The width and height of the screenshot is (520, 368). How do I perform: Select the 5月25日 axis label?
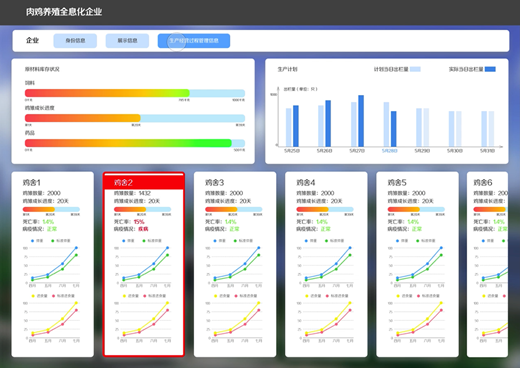tap(292, 151)
